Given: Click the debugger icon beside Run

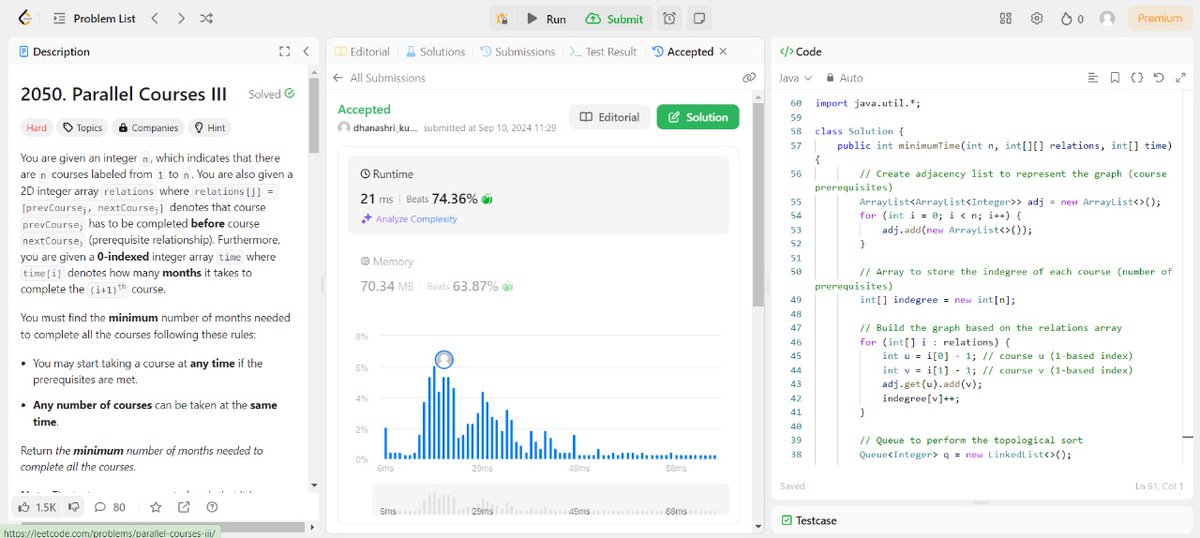Looking at the screenshot, I should click(502, 18).
